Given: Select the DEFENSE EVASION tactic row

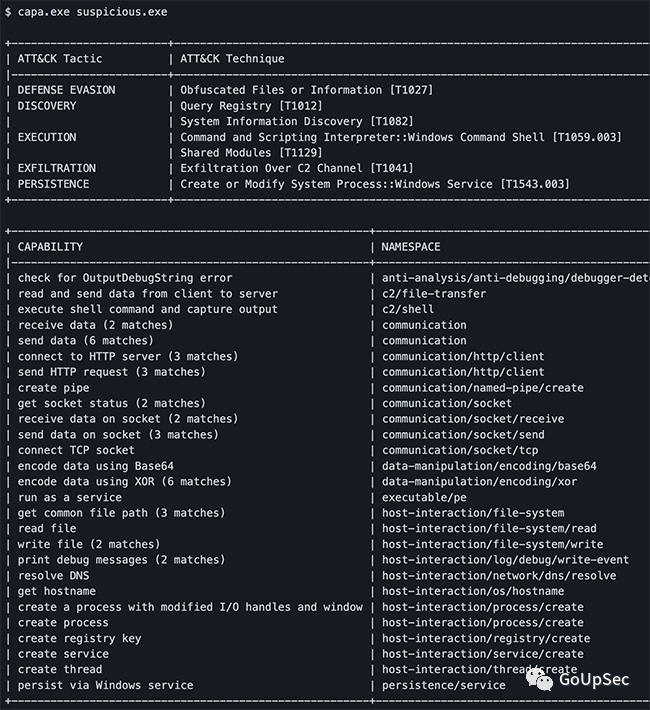Looking at the screenshot, I should click(x=66, y=90).
